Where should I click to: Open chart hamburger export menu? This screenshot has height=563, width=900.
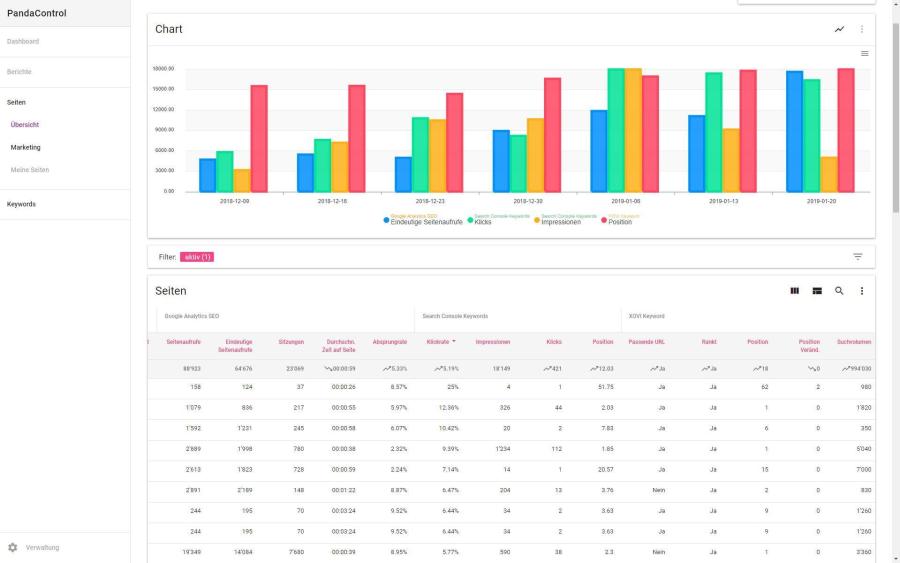click(x=864, y=53)
